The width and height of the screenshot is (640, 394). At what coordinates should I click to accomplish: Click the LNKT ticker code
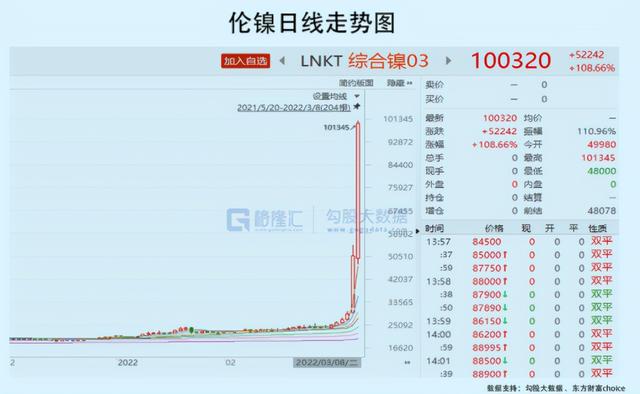coord(321,61)
